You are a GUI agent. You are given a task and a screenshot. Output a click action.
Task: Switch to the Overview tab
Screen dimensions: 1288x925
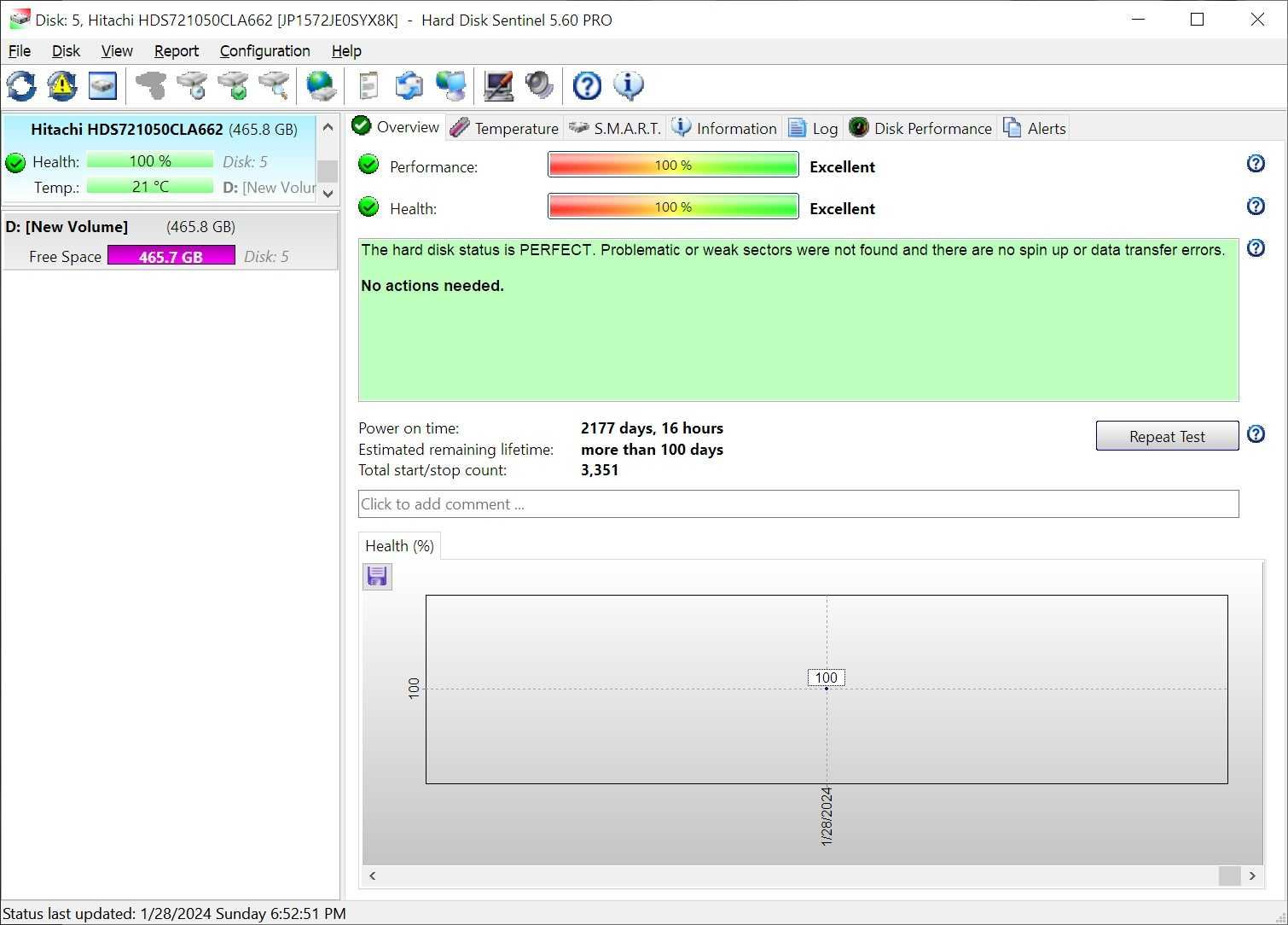click(x=396, y=126)
